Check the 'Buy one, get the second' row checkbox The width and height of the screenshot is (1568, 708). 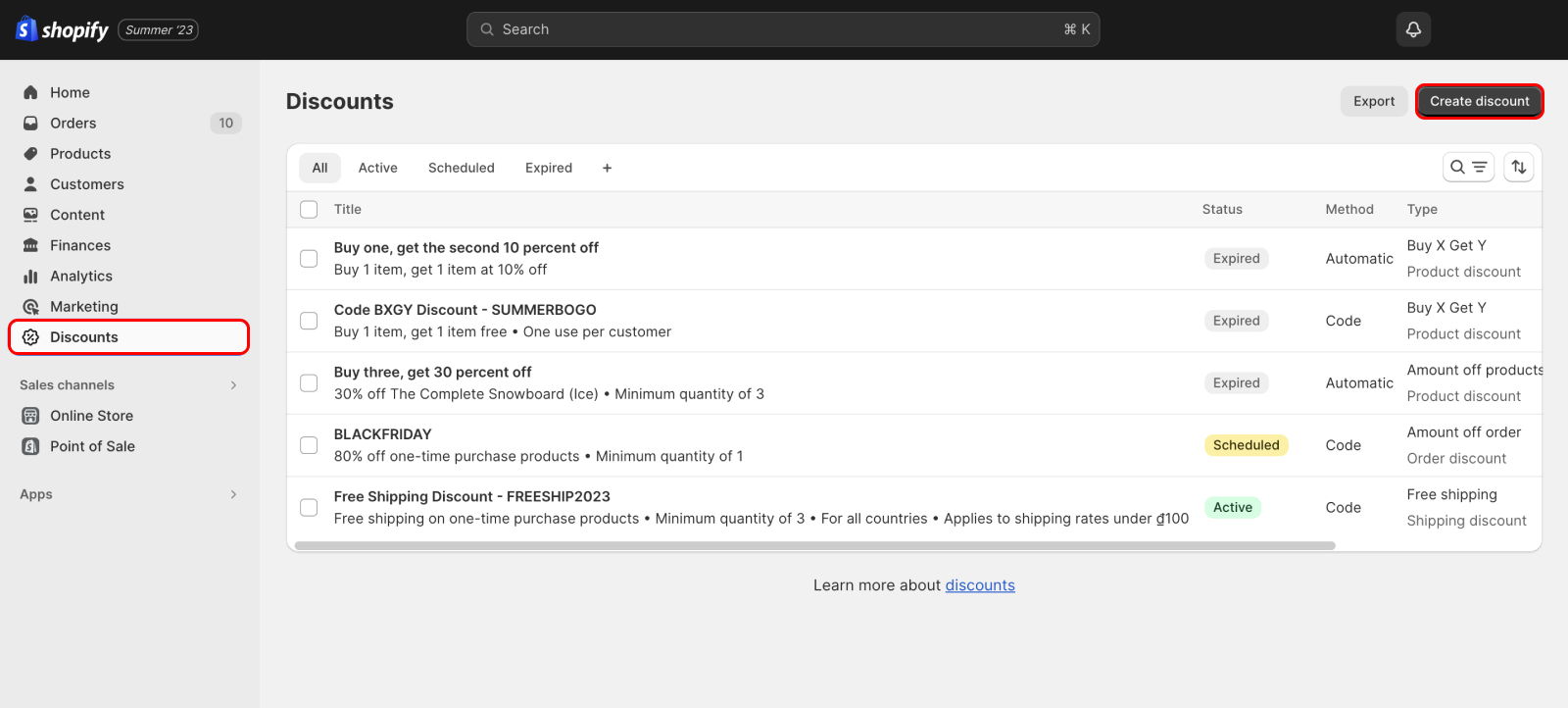pyautogui.click(x=309, y=258)
